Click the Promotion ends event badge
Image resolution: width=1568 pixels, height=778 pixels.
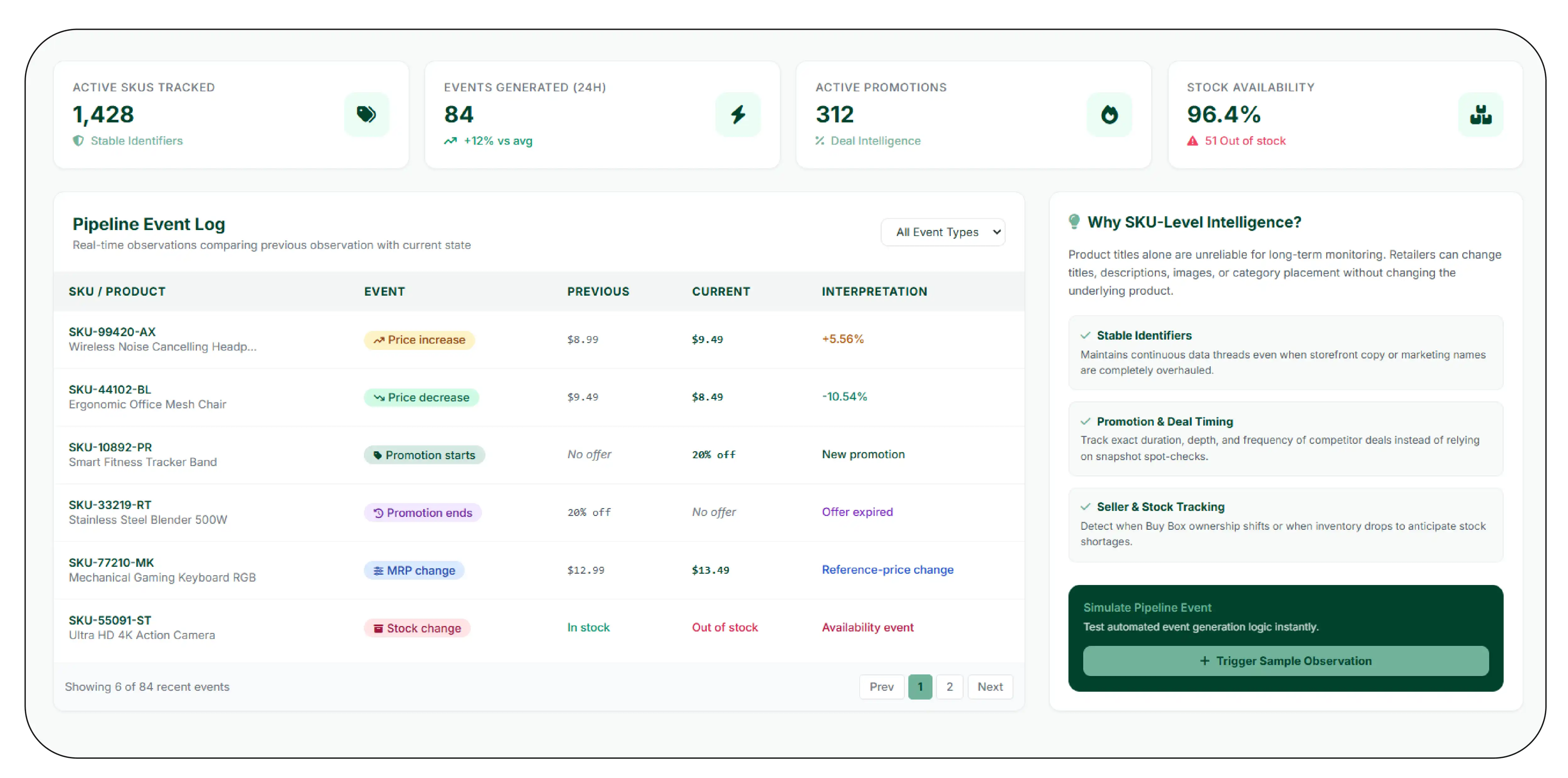(x=422, y=512)
